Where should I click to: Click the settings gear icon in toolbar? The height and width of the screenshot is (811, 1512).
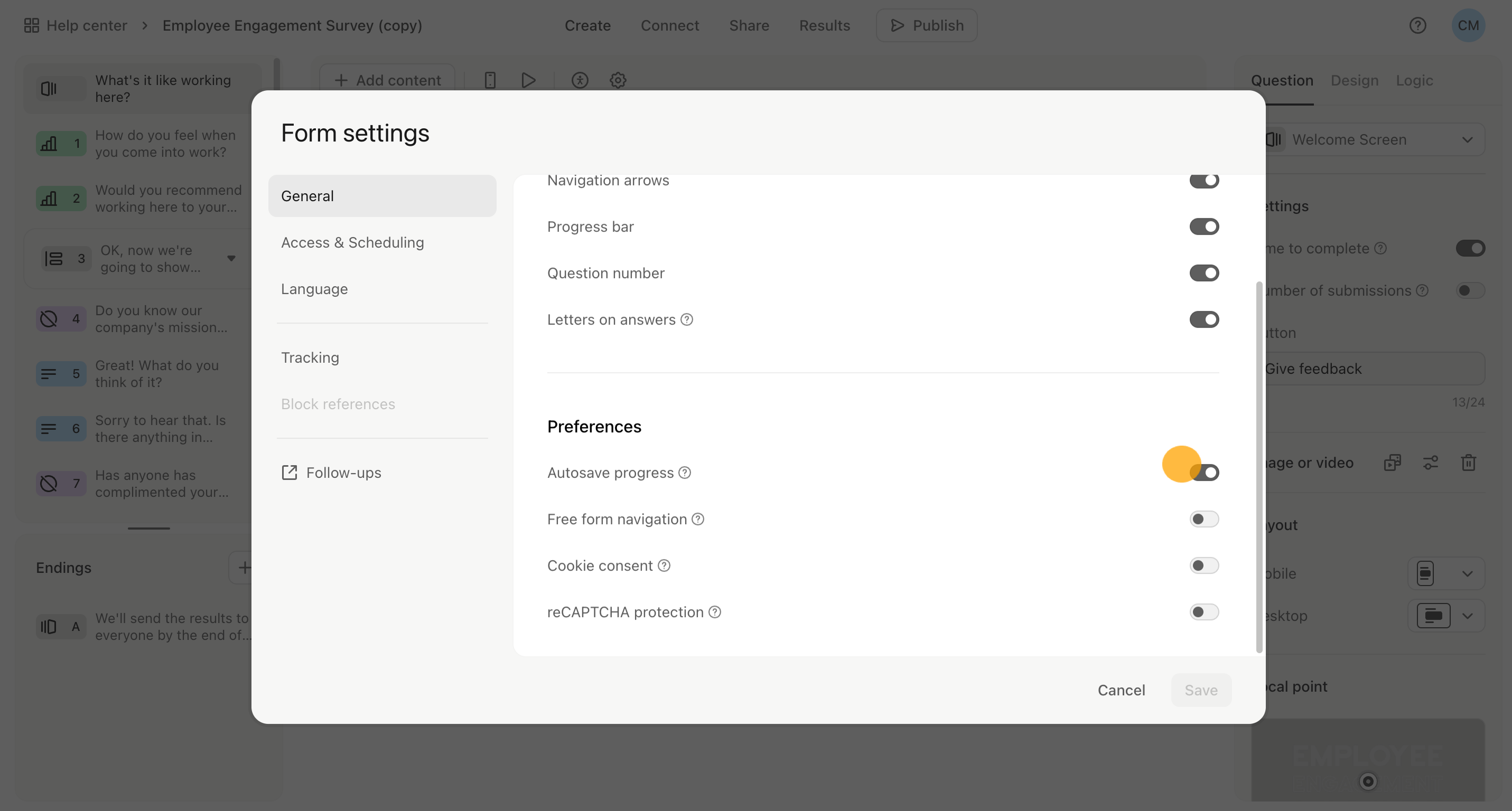click(x=618, y=80)
